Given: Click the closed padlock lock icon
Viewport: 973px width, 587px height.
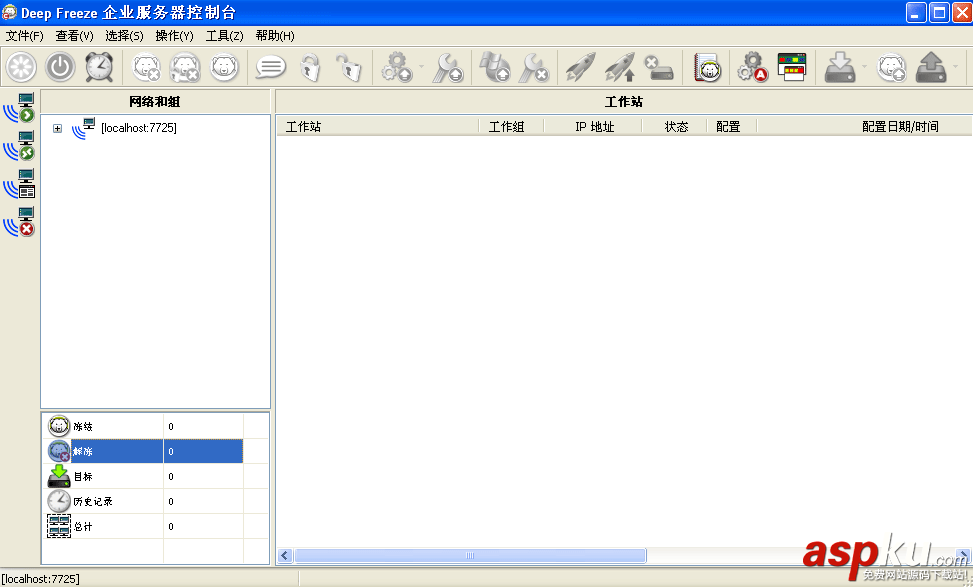Looking at the screenshot, I should pyautogui.click(x=310, y=67).
